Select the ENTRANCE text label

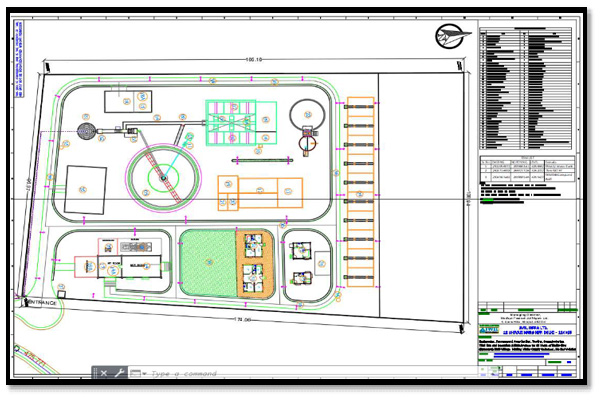[43, 303]
